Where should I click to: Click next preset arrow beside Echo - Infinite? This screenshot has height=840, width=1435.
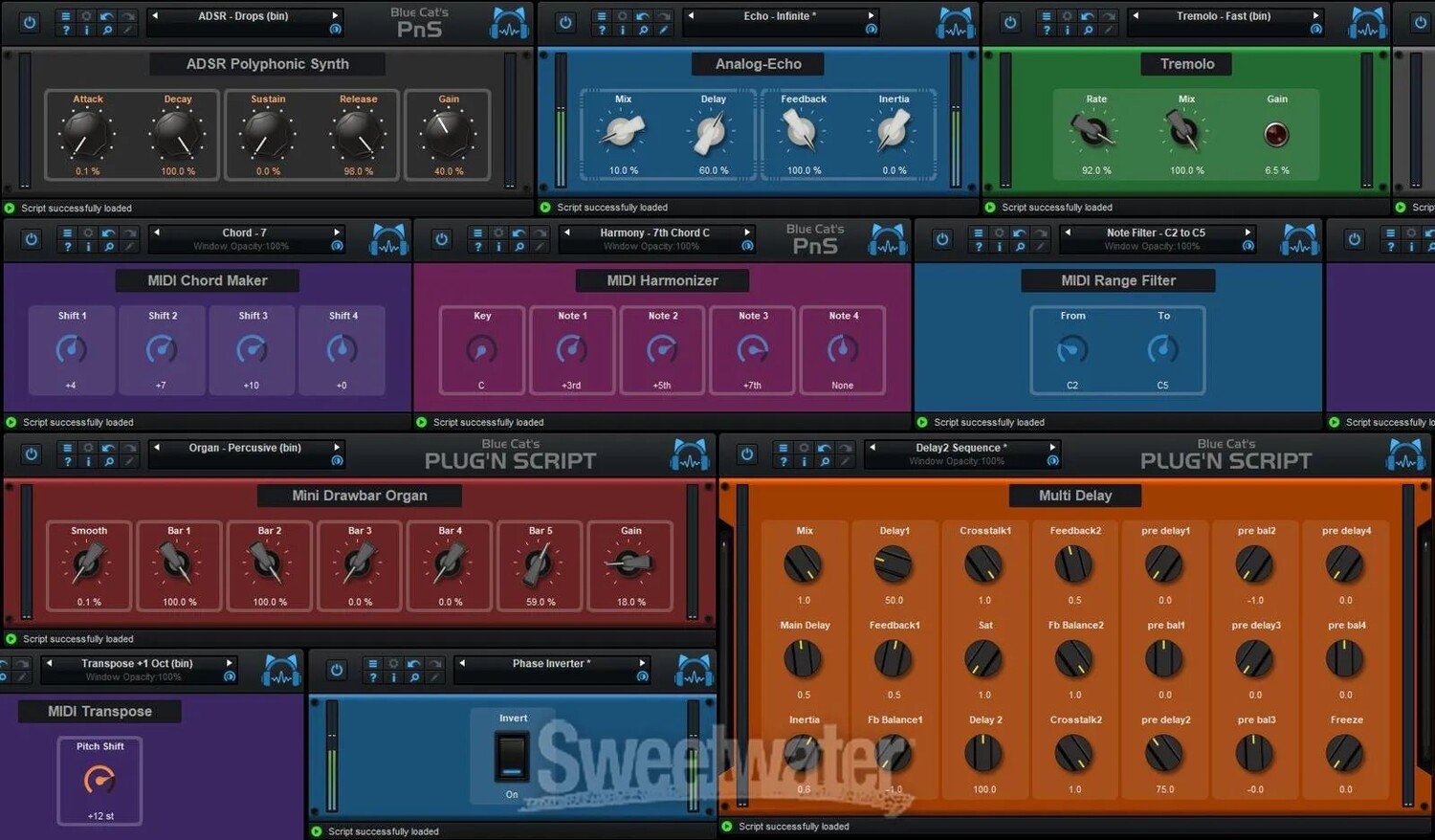click(x=871, y=16)
